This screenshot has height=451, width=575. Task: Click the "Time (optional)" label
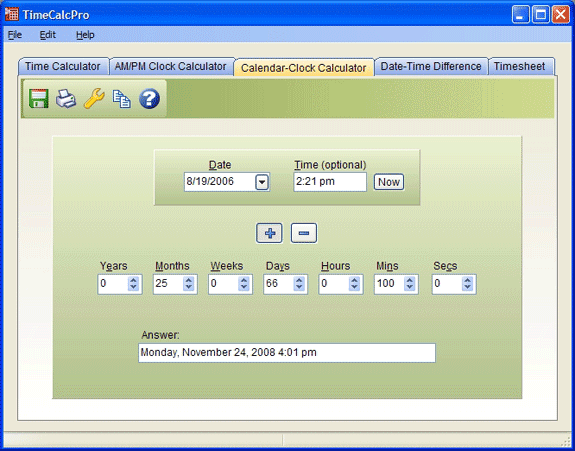pos(330,165)
